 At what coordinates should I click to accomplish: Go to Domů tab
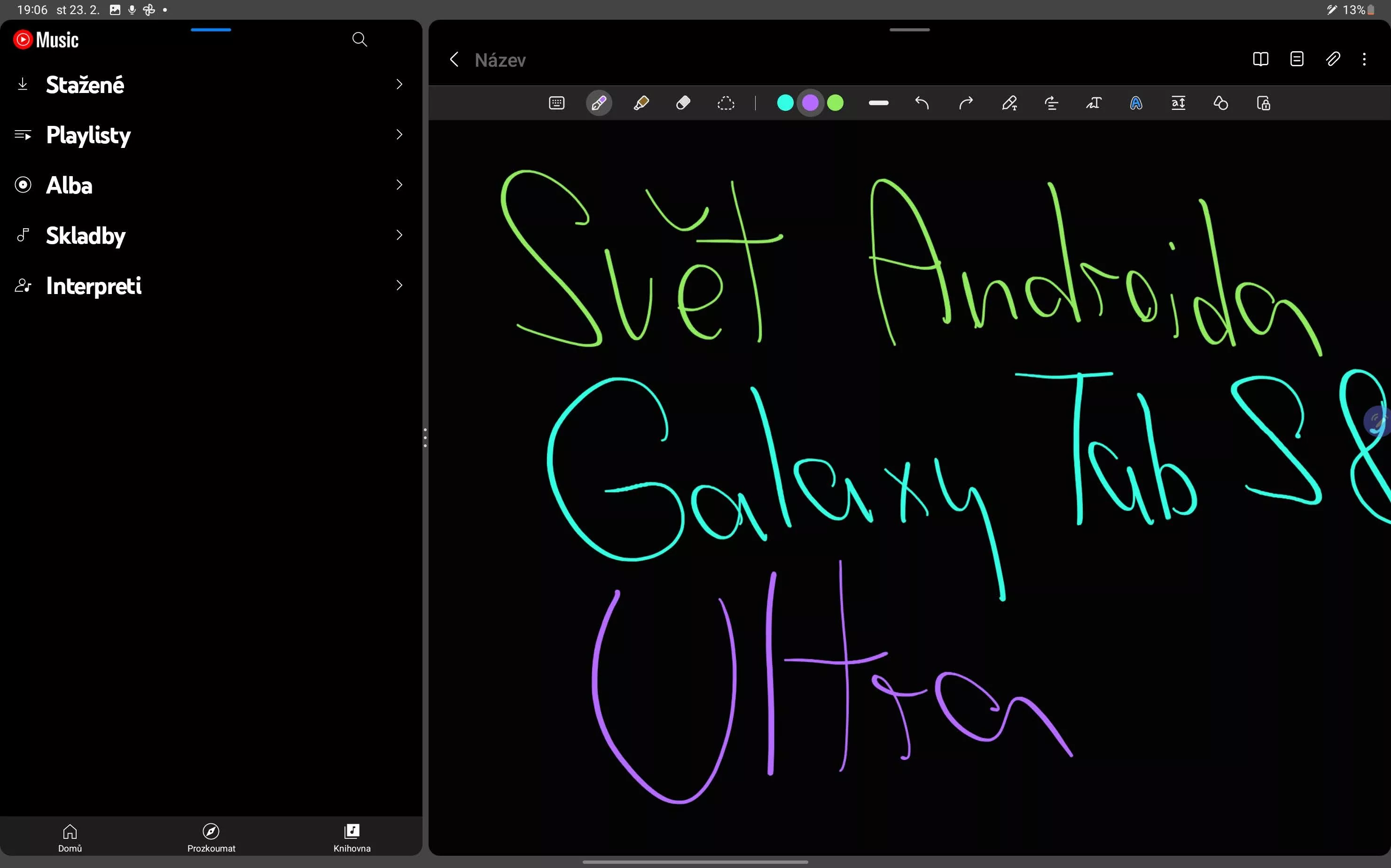coord(70,837)
